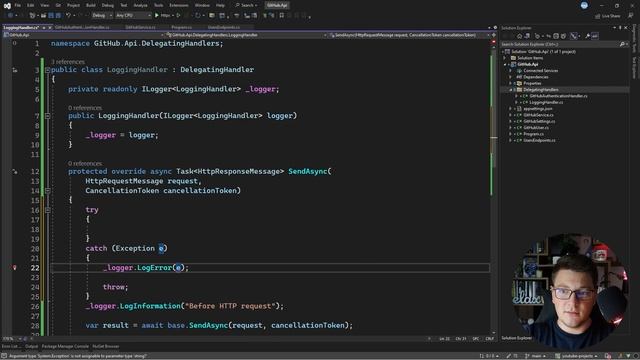Open the Edit menu
The height and width of the screenshot is (360, 640).
click(x=31, y=5)
